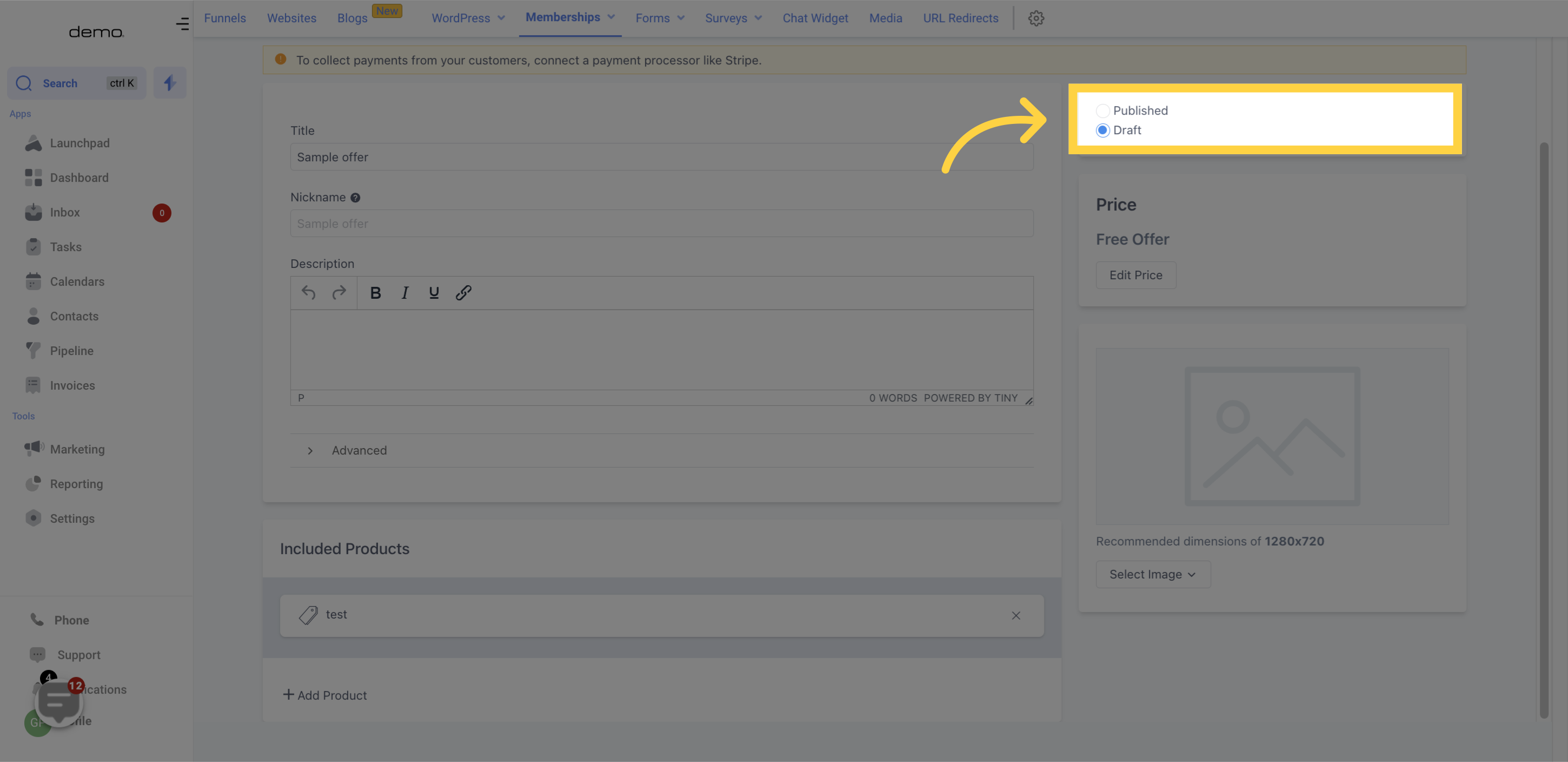Image resolution: width=1568 pixels, height=762 pixels.
Task: Select the Italic formatting icon
Action: click(405, 292)
